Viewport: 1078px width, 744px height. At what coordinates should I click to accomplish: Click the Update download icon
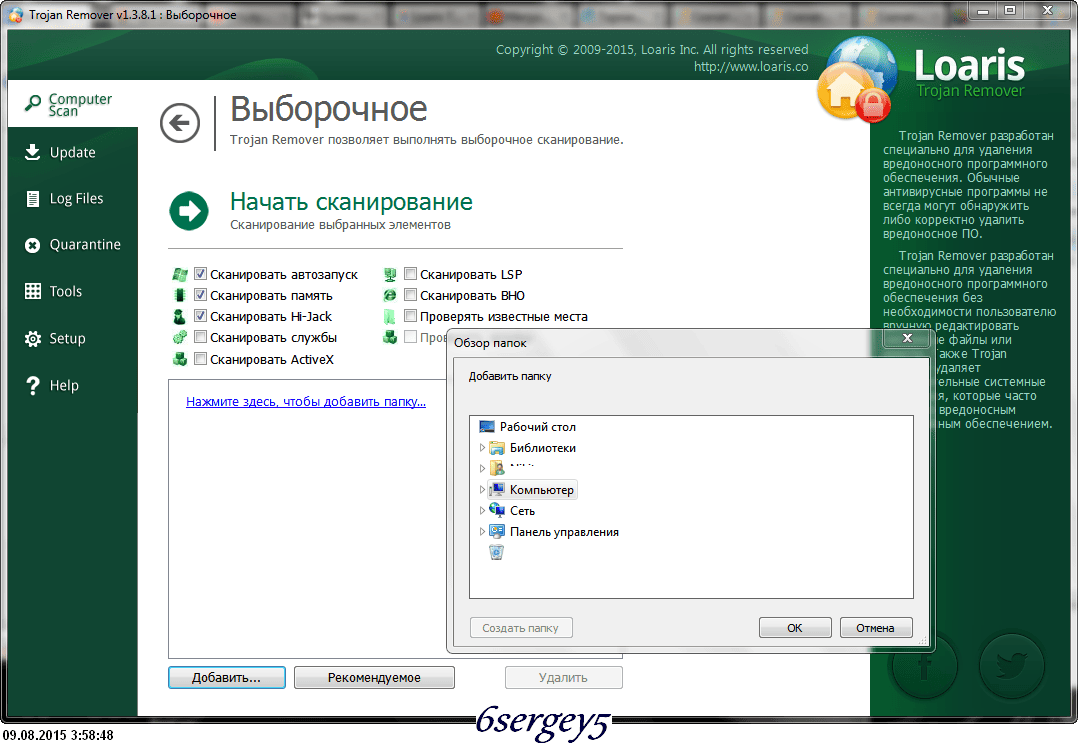pos(32,152)
